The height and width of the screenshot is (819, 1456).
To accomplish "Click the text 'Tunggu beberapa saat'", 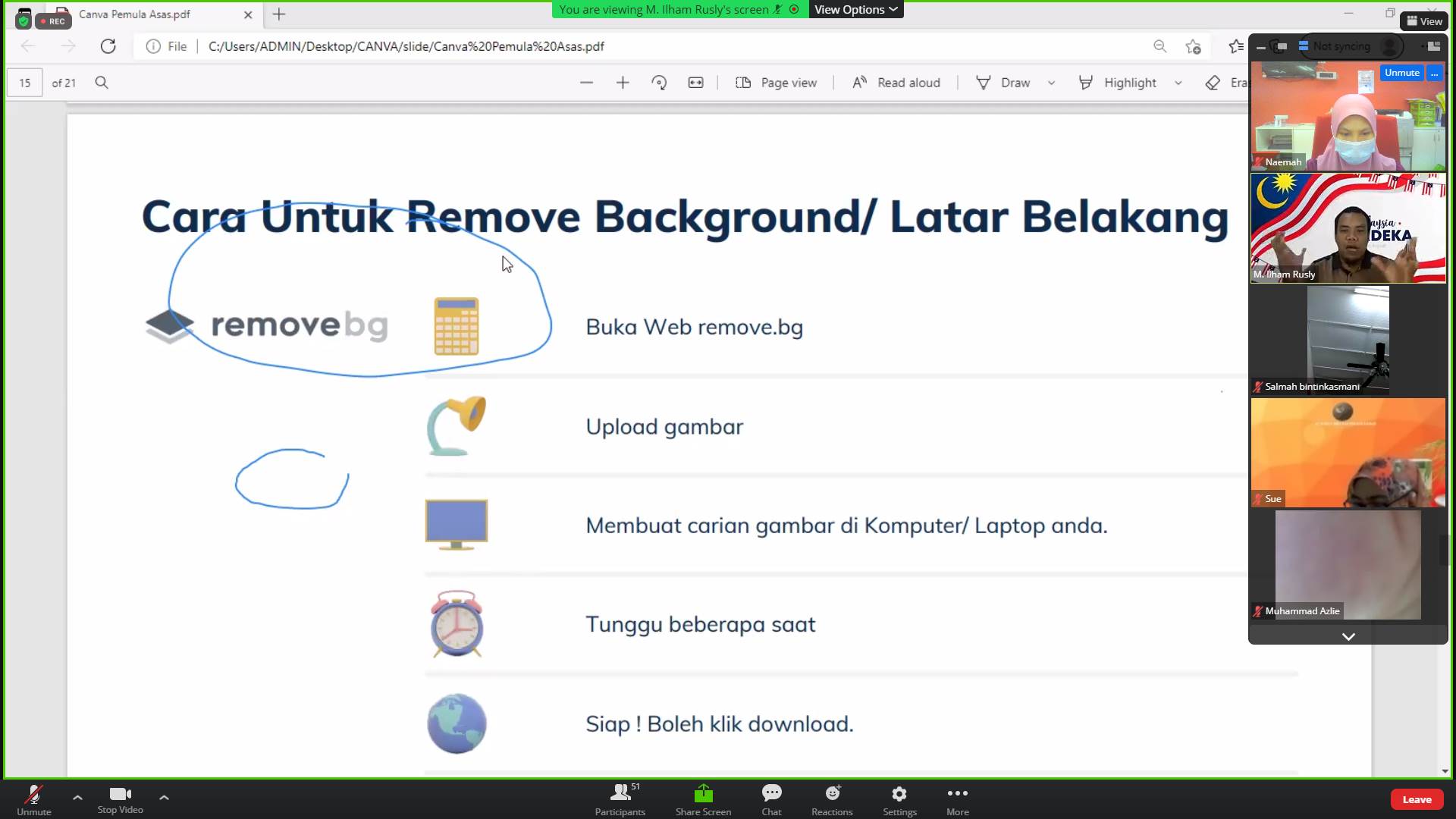I will tap(701, 625).
